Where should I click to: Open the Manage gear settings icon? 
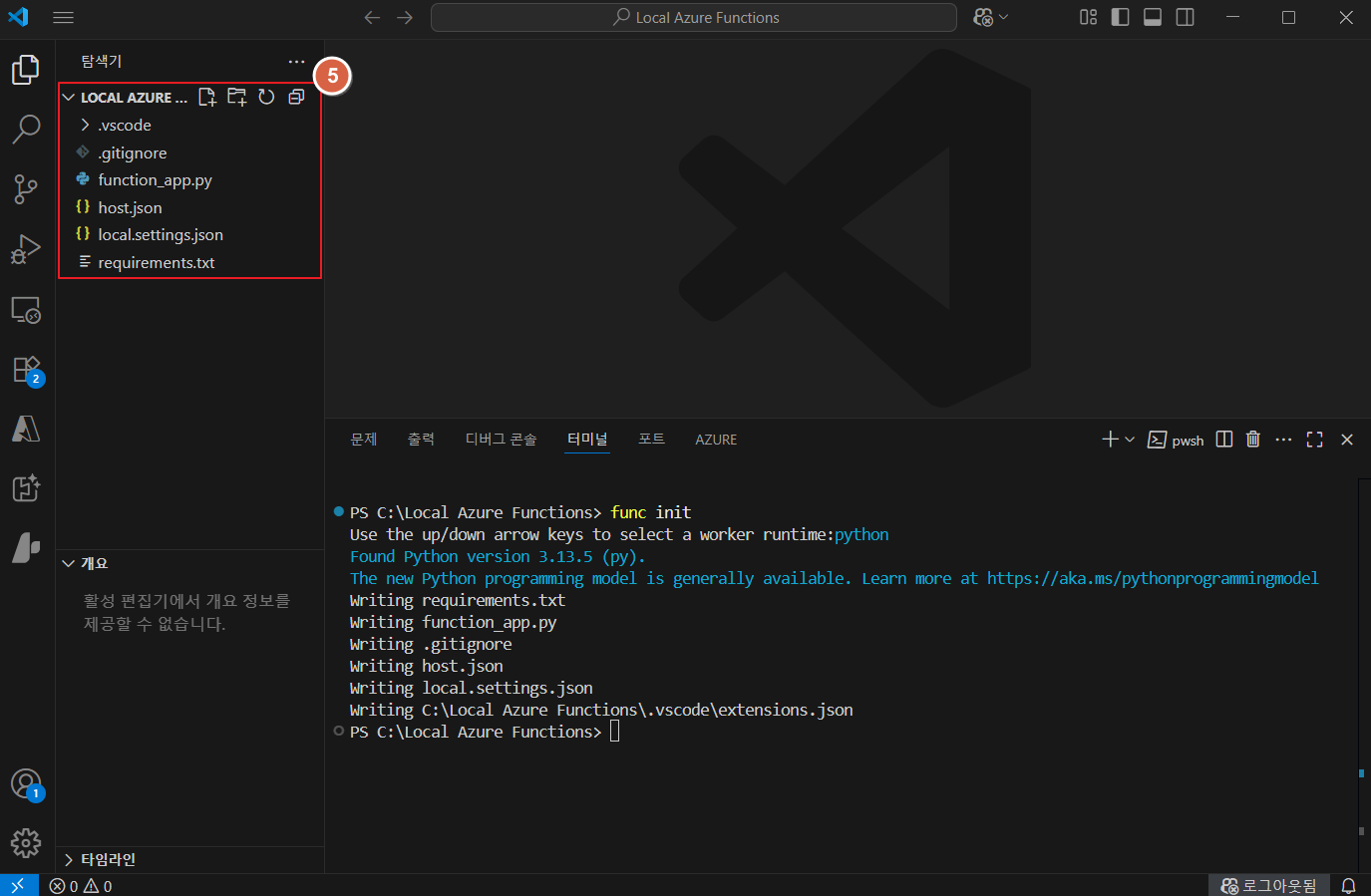26,843
